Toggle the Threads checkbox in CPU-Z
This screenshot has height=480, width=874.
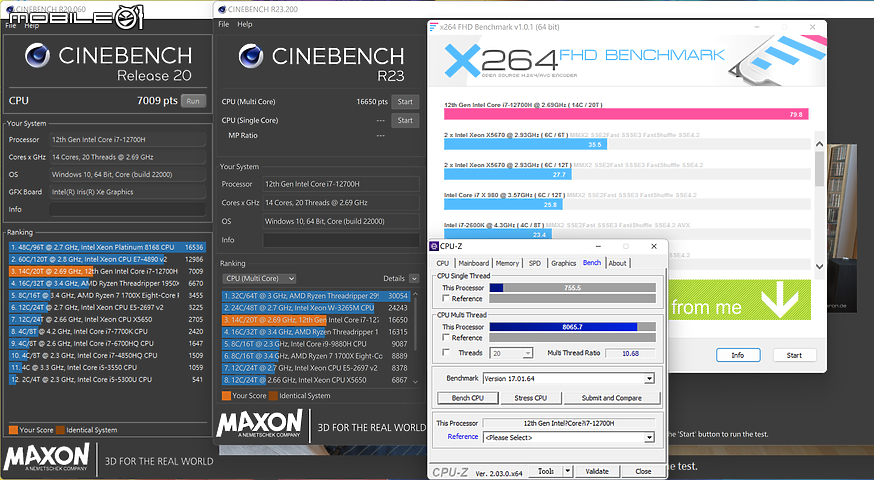click(x=446, y=353)
